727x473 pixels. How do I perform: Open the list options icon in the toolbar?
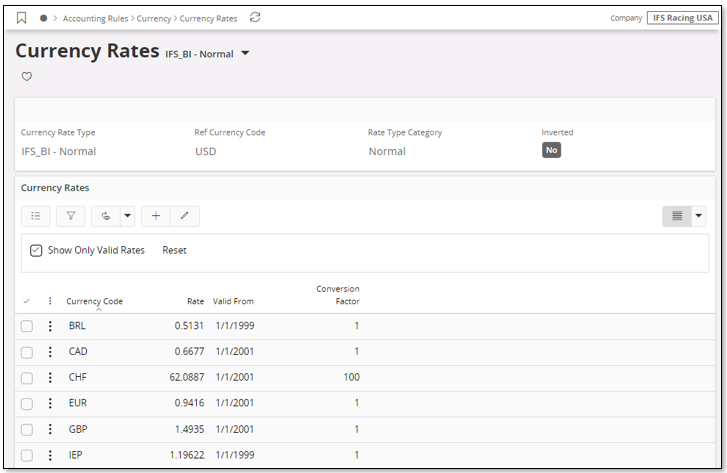35,215
